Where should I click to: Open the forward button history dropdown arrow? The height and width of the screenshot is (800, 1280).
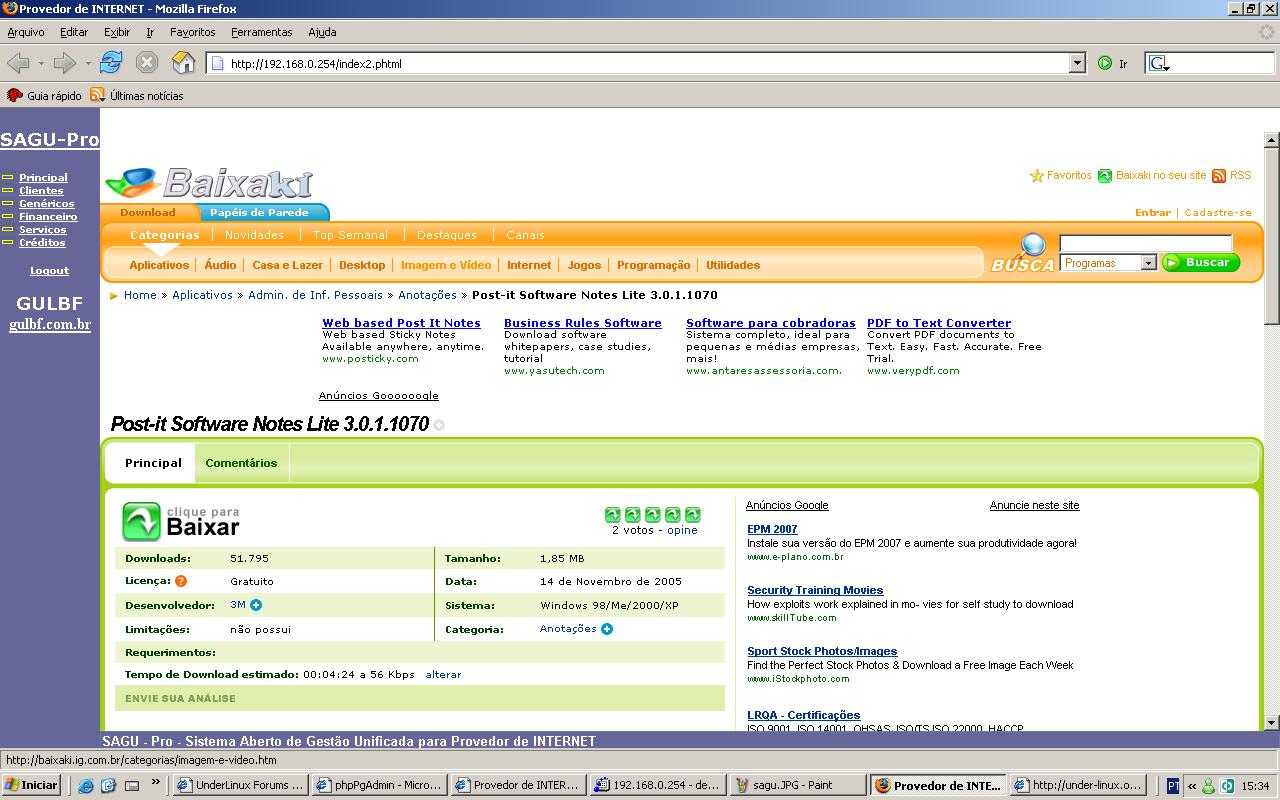click(x=88, y=64)
